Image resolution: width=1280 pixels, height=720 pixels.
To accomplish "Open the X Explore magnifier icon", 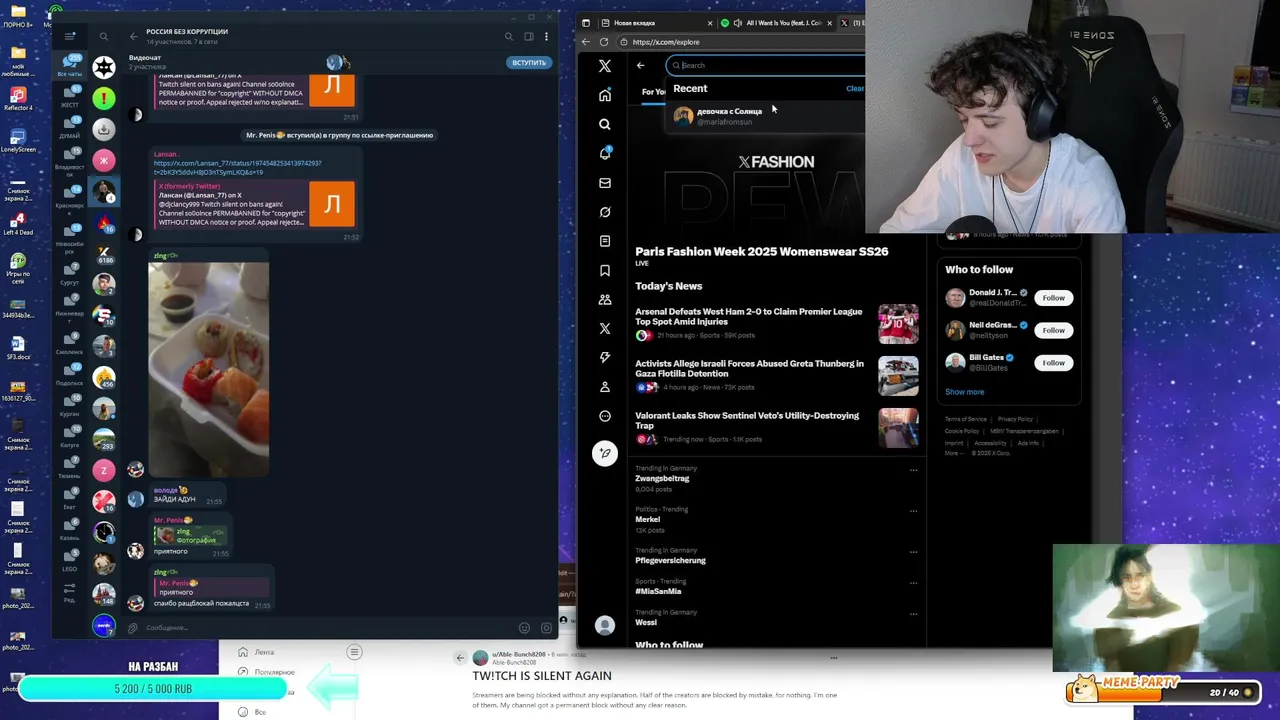I will (605, 124).
